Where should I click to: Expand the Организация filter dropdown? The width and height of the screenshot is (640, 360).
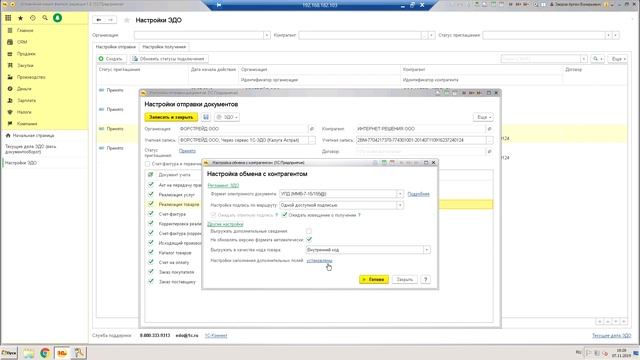tap(267, 36)
